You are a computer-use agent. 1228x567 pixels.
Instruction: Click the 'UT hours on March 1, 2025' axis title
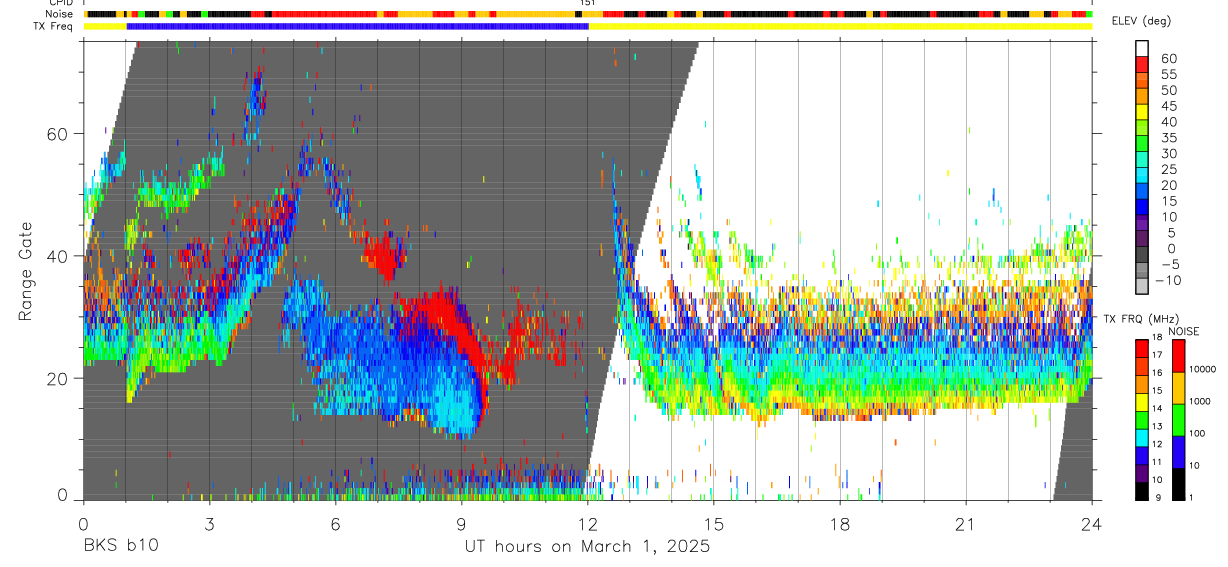(x=587, y=547)
